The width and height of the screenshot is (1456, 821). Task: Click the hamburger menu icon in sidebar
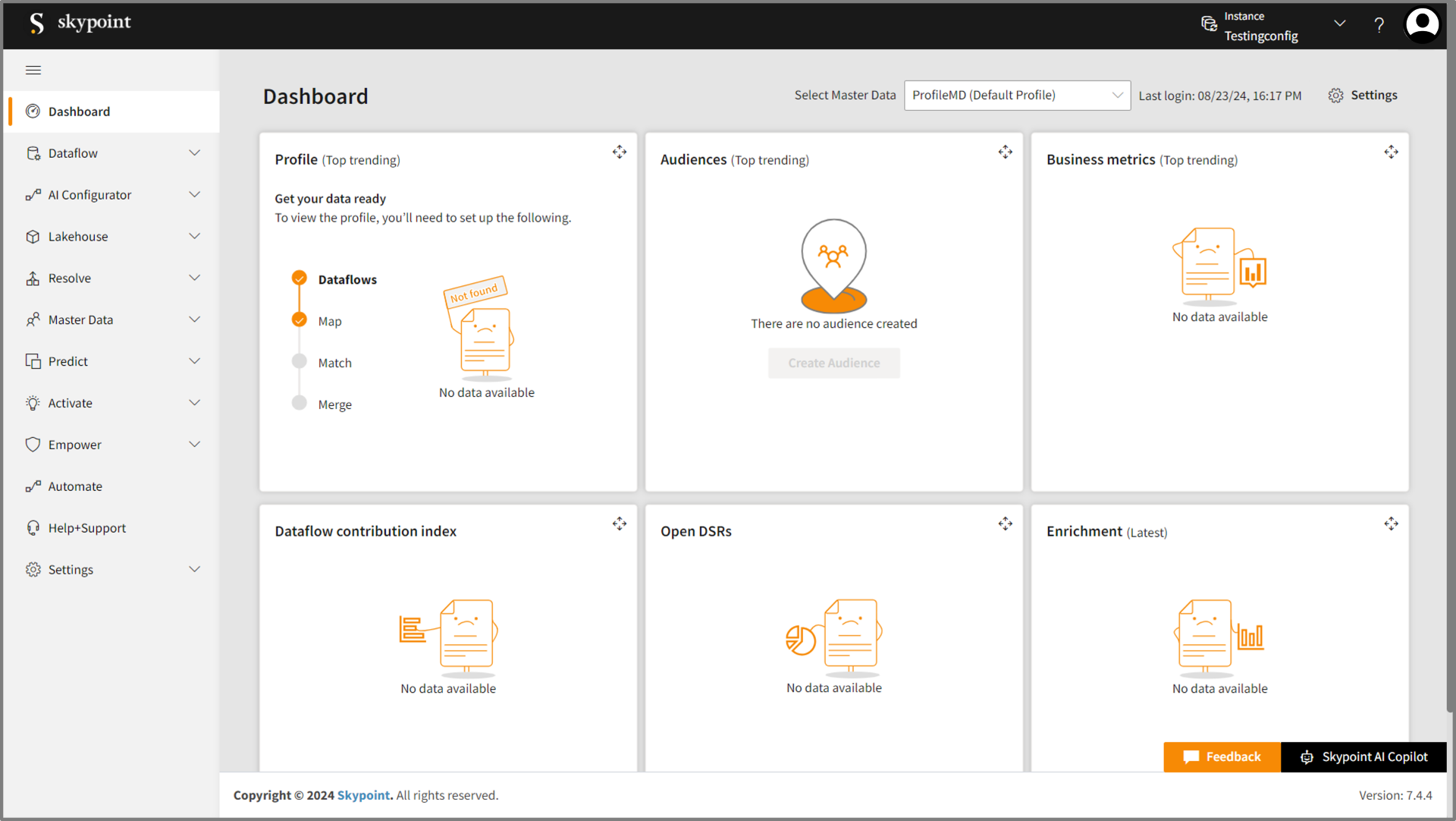point(33,70)
